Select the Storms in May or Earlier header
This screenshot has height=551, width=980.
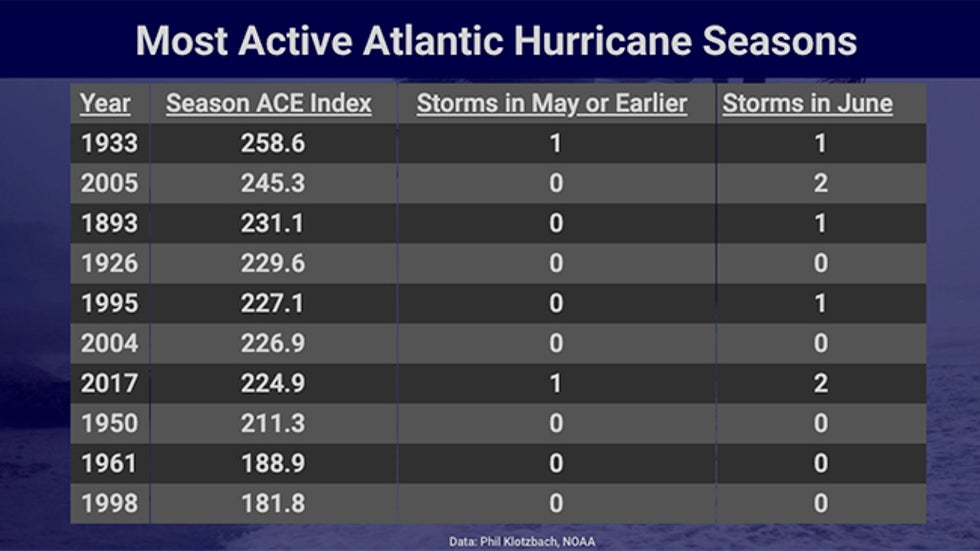(552, 103)
